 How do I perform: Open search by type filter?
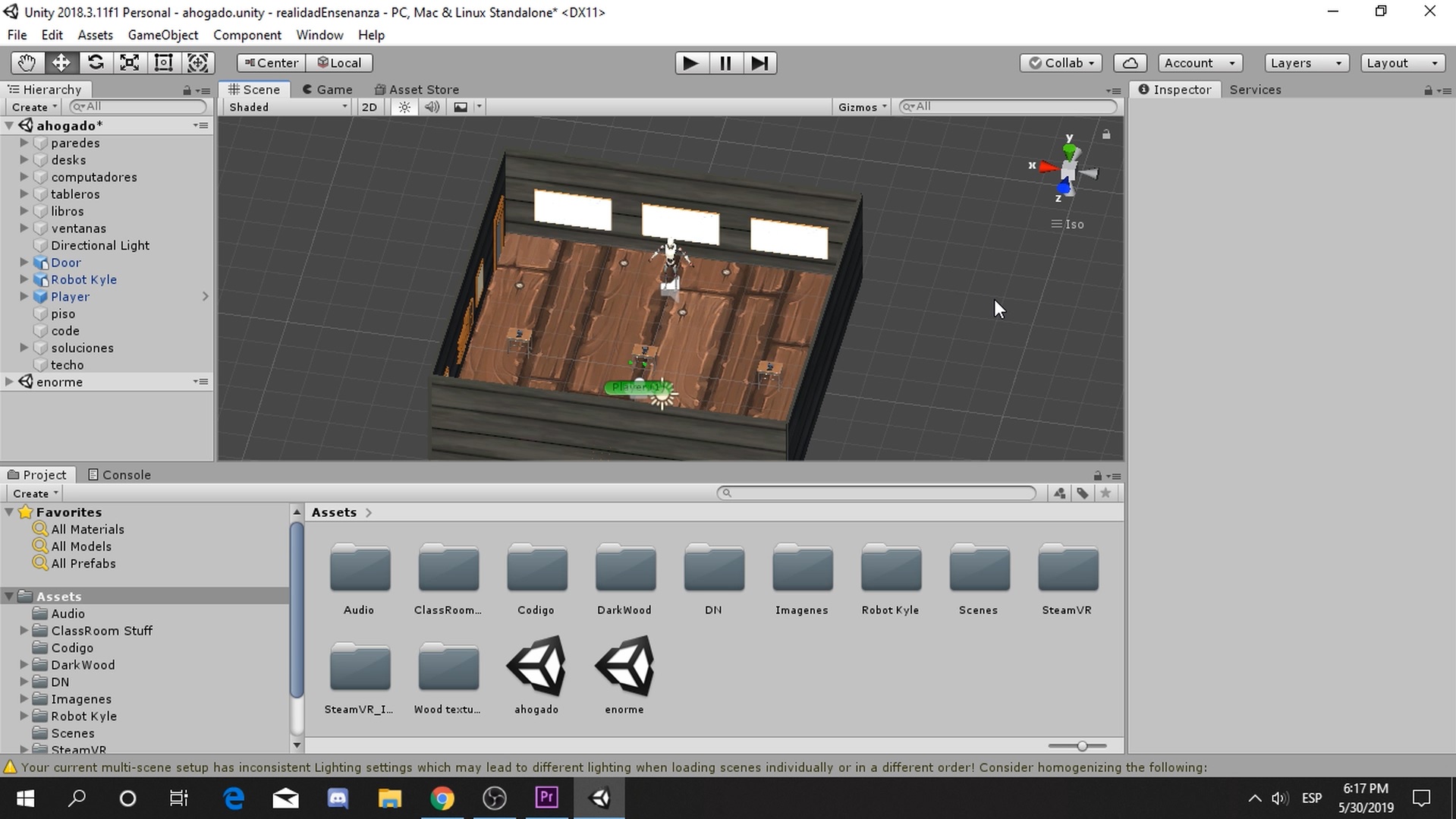point(1060,493)
